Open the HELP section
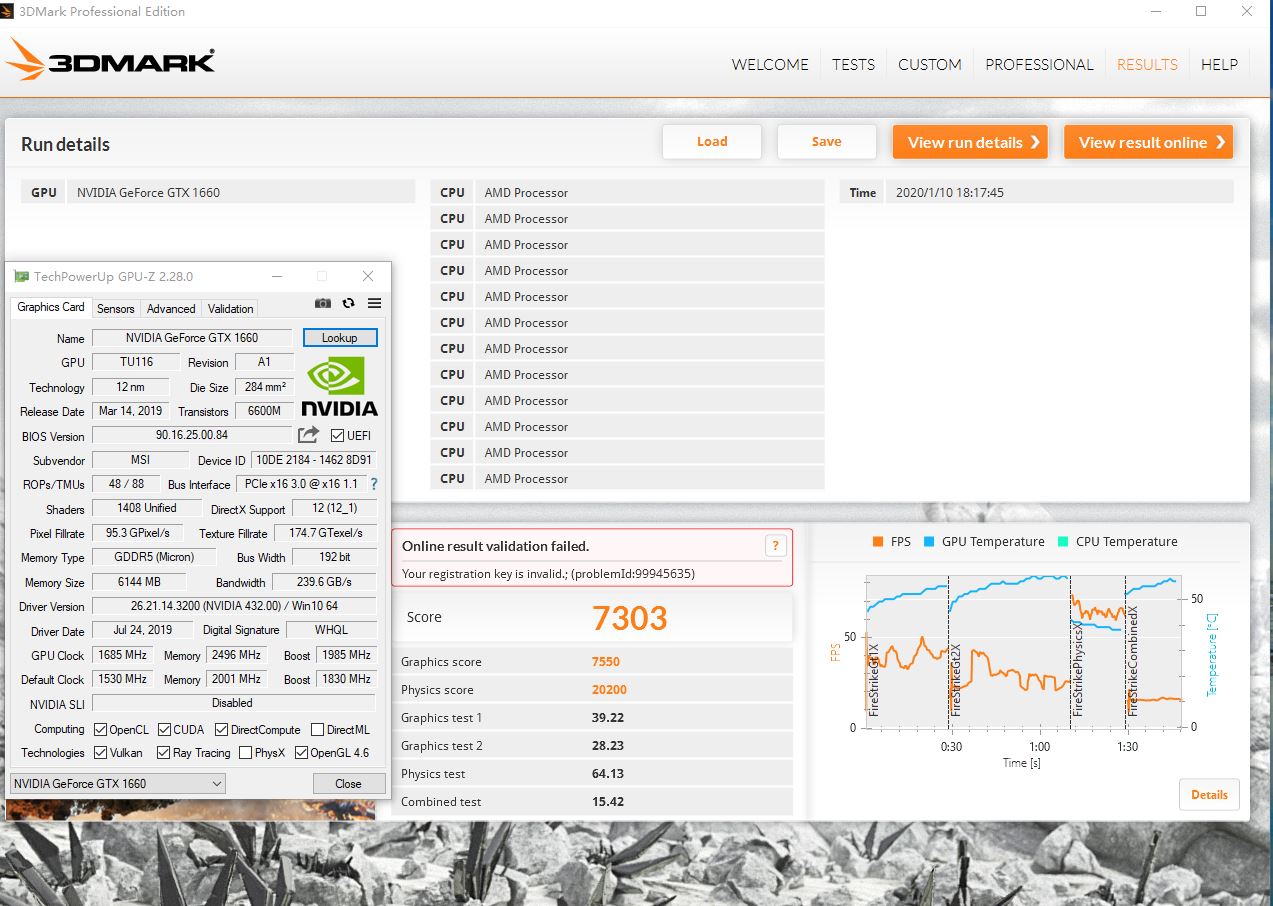 click(x=1219, y=64)
